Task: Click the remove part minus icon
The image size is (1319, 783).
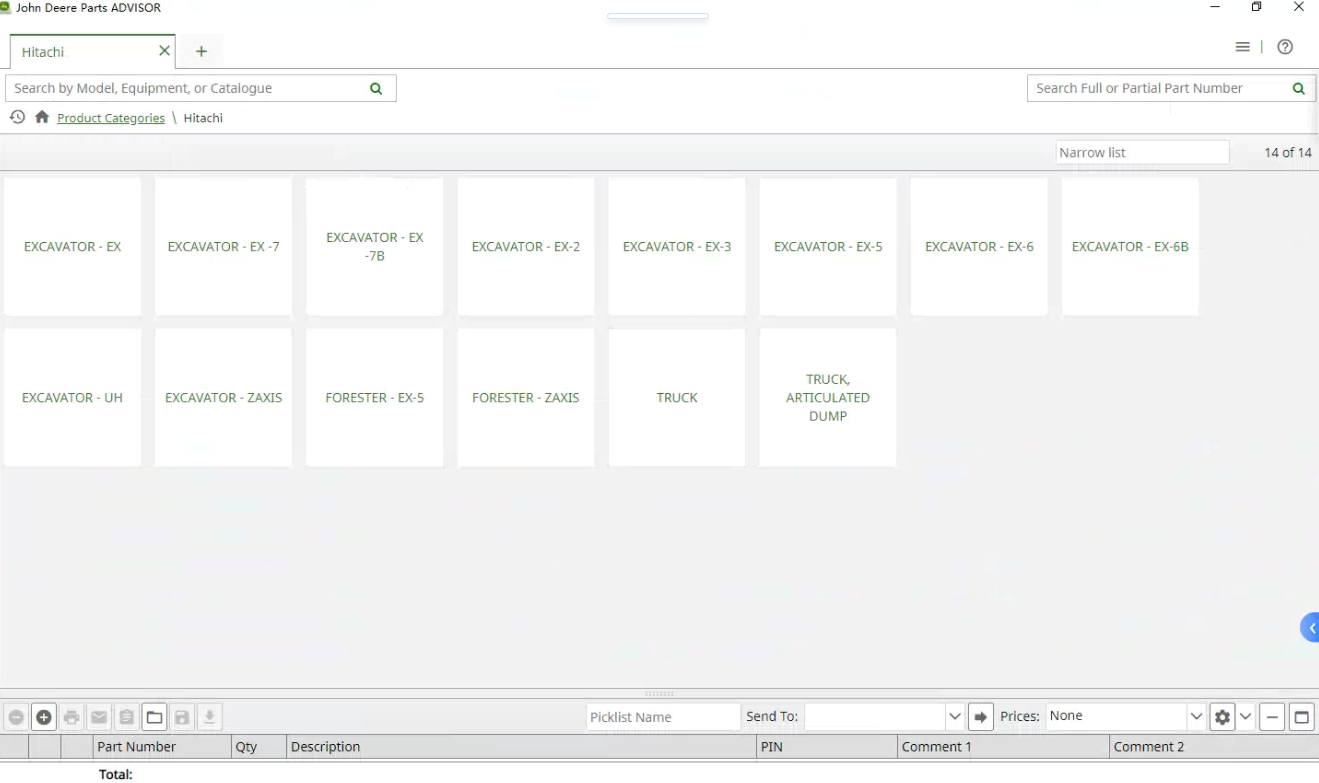Action: click(x=16, y=717)
